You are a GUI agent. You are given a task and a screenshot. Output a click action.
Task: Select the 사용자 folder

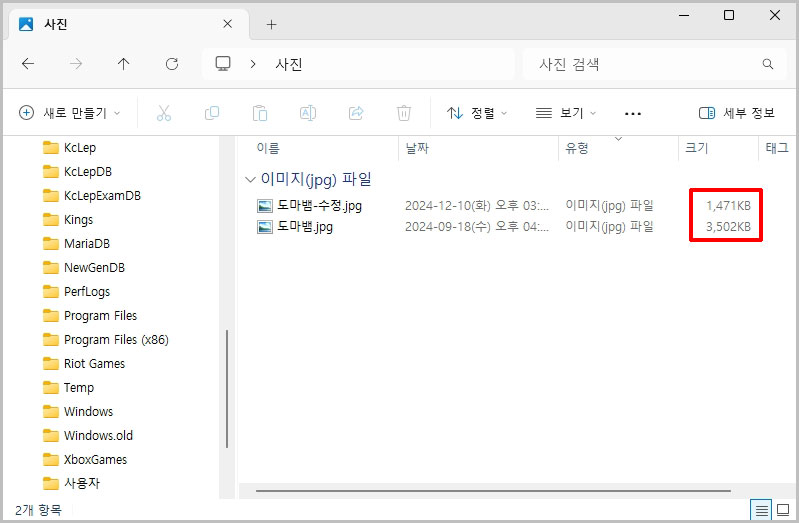72,483
